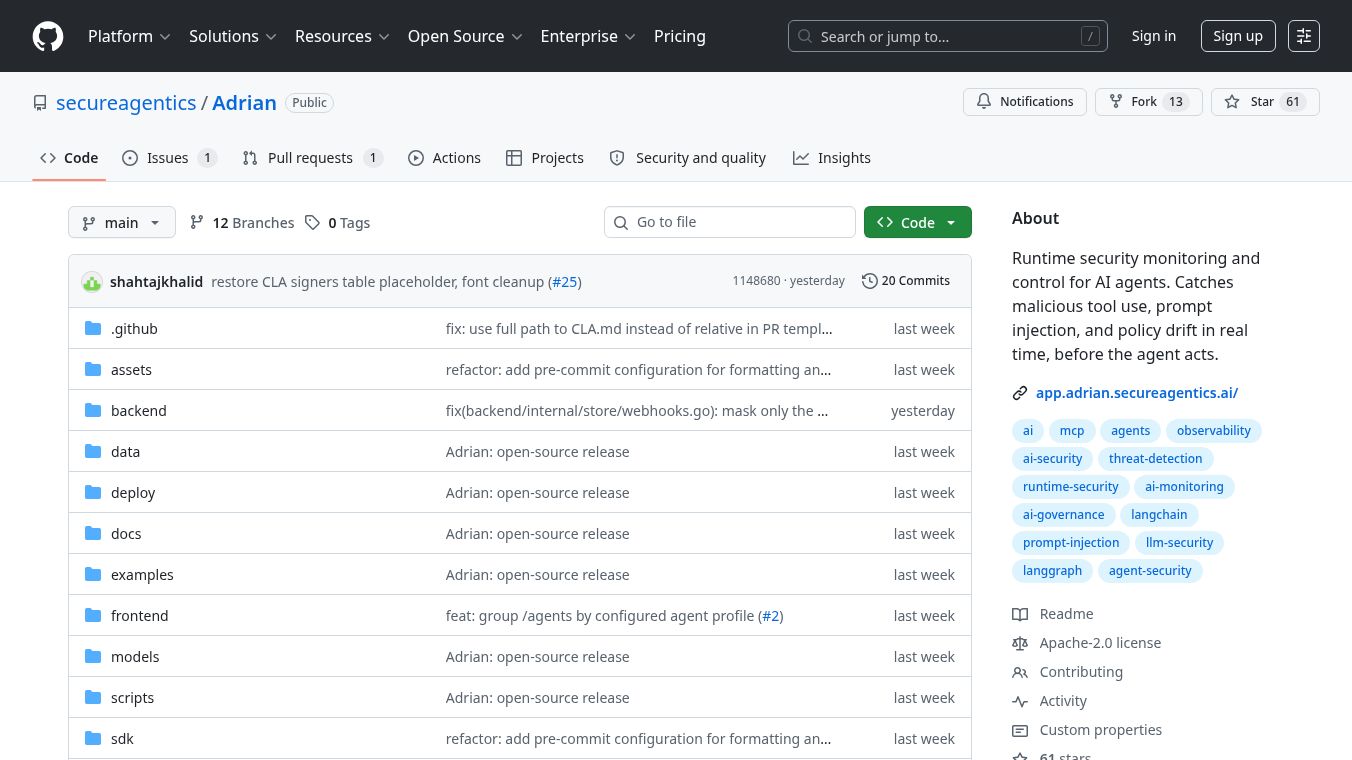Click the pulse icon beside Activity
1352x760 pixels.
pos(1020,701)
